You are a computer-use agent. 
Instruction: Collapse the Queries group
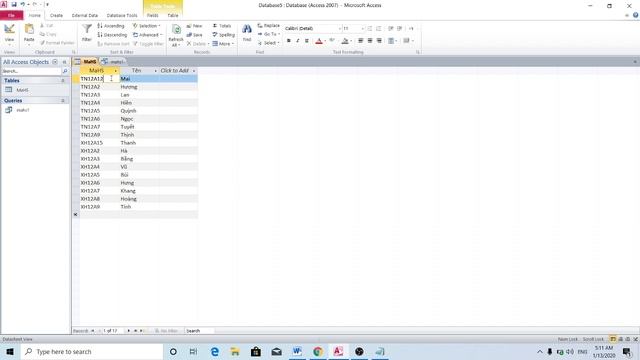[63, 100]
